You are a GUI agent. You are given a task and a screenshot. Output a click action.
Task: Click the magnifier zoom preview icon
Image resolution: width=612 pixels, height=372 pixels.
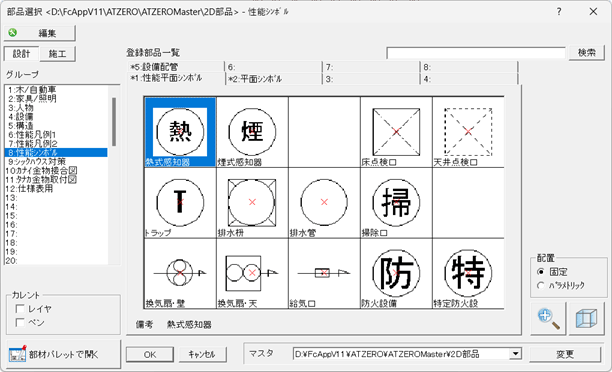[548, 318]
